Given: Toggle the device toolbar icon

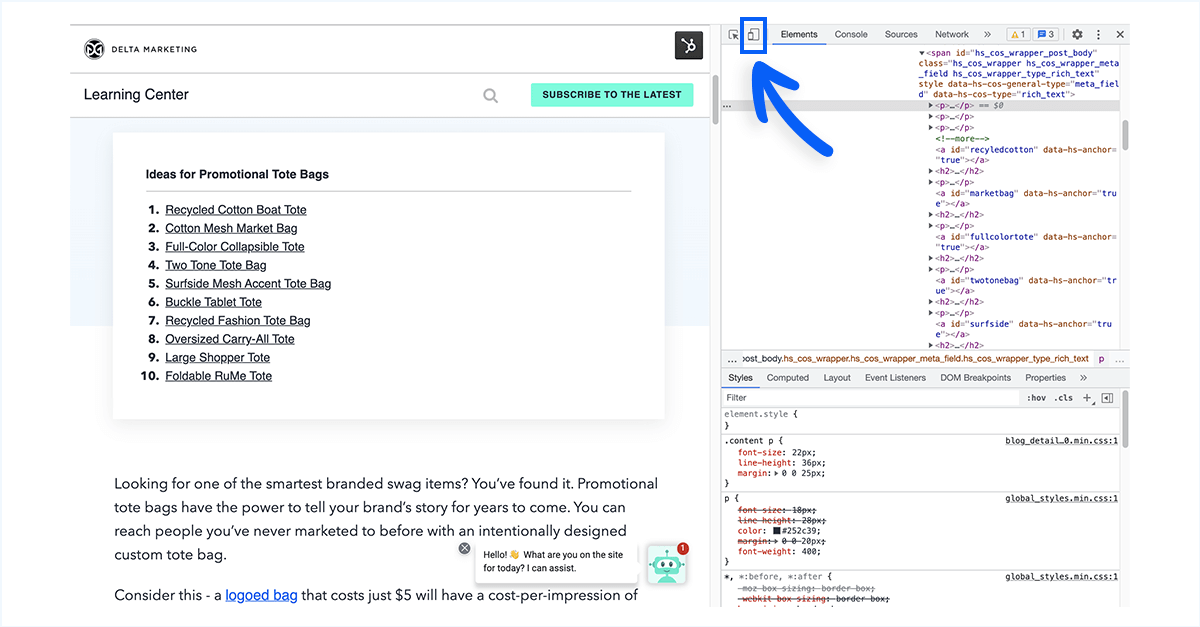Looking at the screenshot, I should pyautogui.click(x=753, y=34).
